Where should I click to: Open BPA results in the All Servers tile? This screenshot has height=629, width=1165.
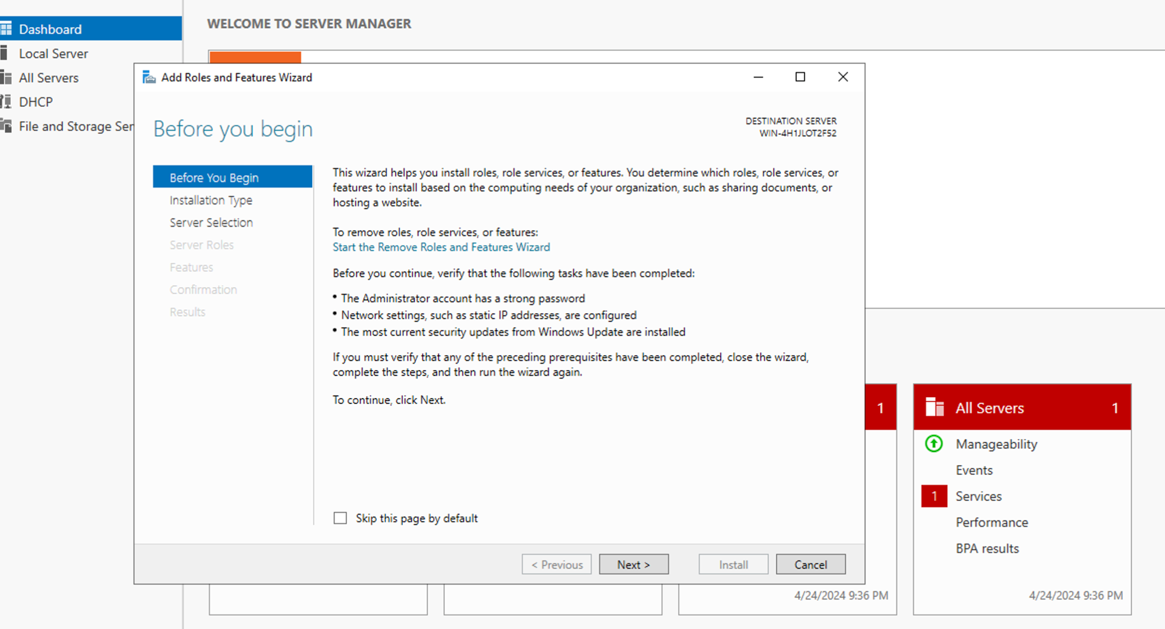[987, 549]
